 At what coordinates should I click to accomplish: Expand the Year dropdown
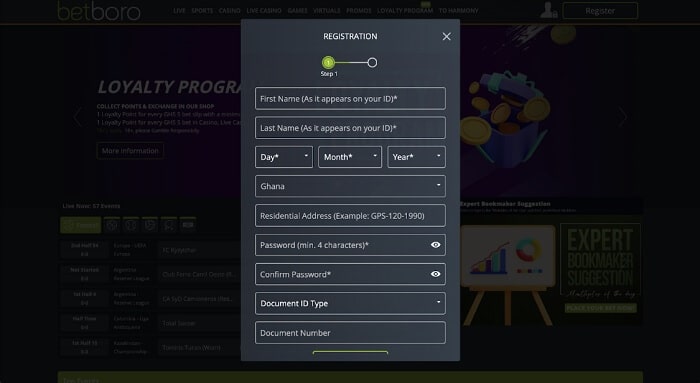(417, 157)
